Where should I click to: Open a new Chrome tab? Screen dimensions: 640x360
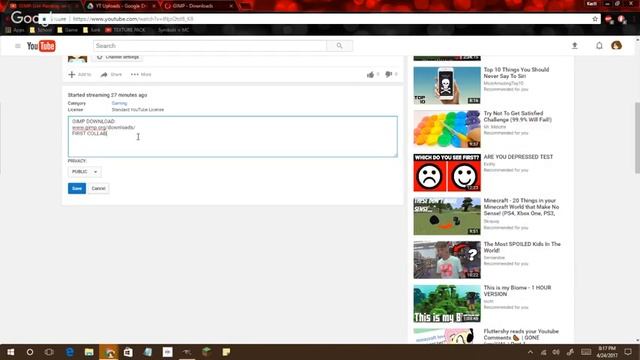pyautogui.click(x=245, y=6)
